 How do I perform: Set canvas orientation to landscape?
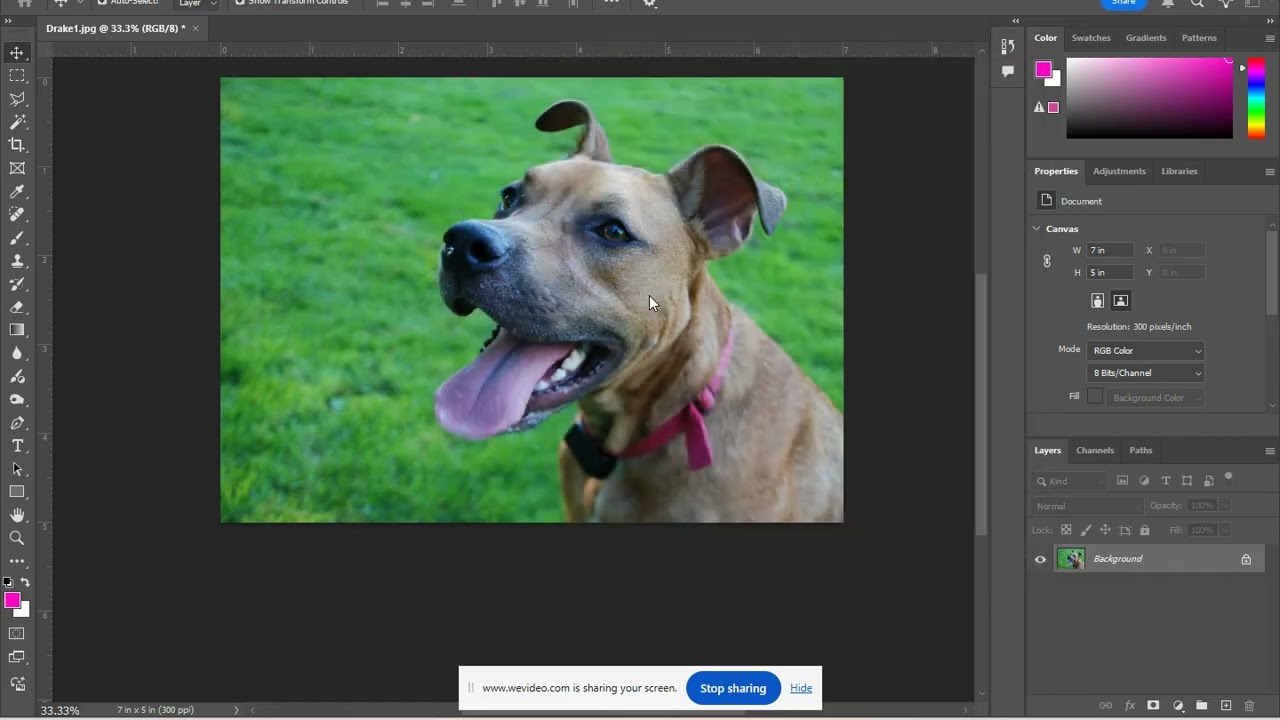click(1120, 300)
